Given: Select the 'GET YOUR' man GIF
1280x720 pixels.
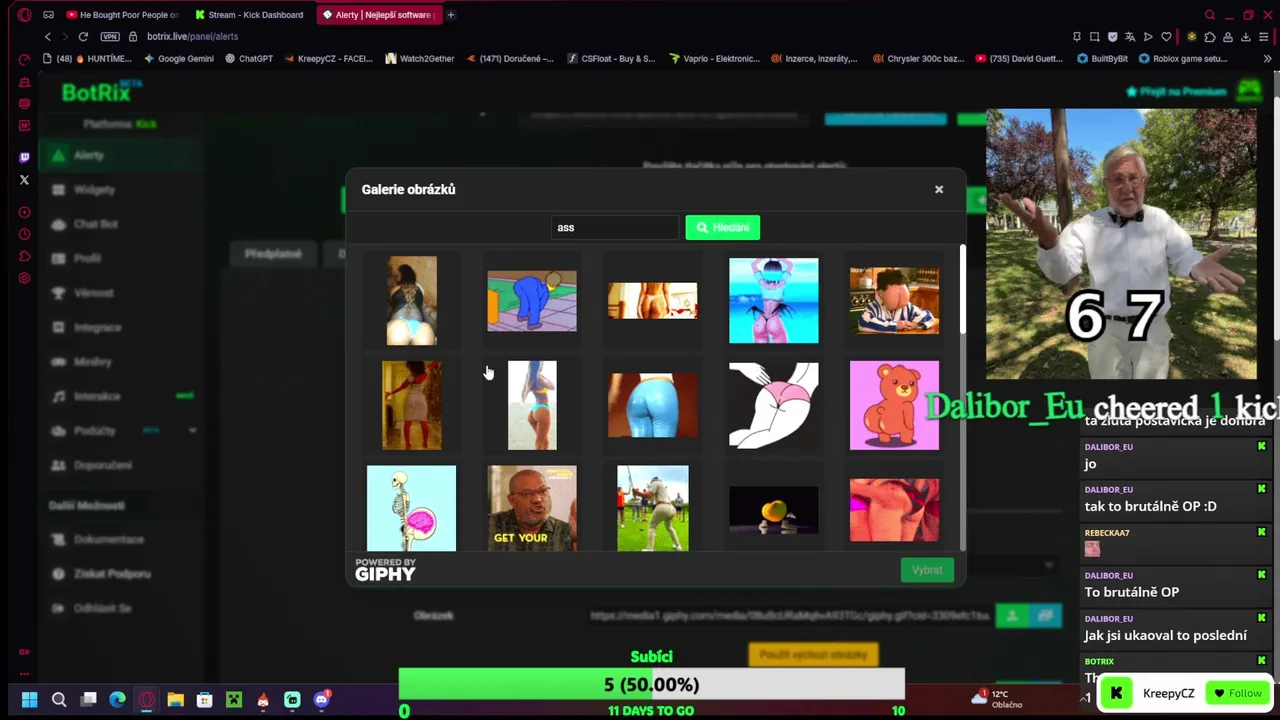Looking at the screenshot, I should coord(531,508).
